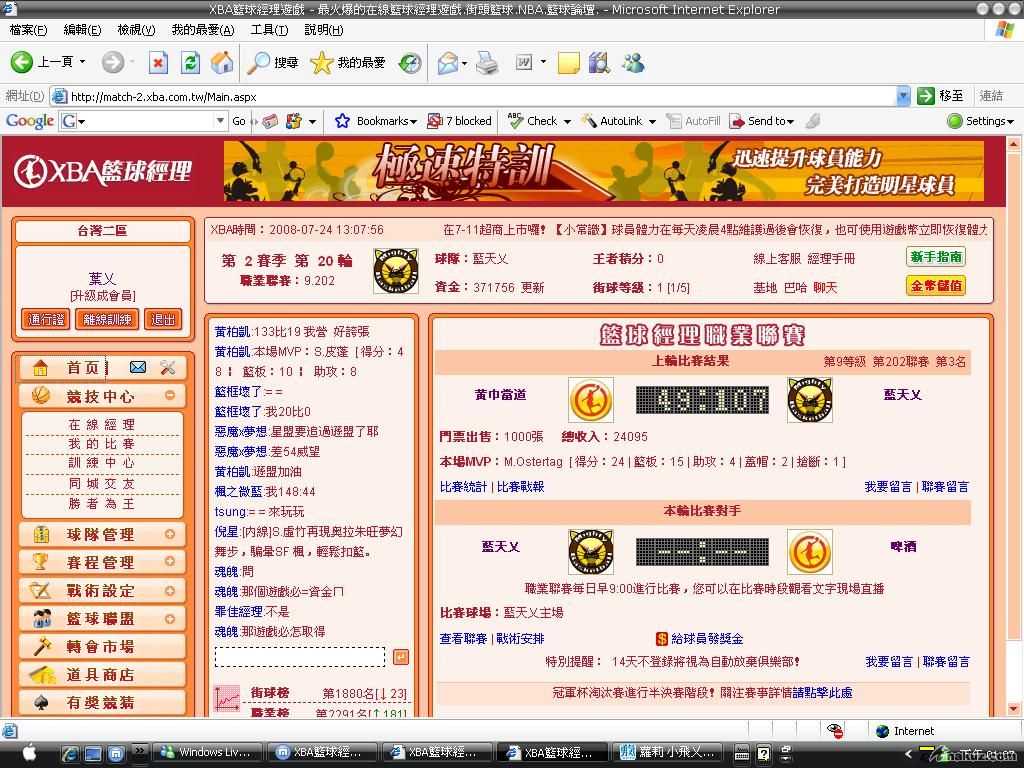
Task: Open the sidebar wrench tools icon
Action: 168,368
